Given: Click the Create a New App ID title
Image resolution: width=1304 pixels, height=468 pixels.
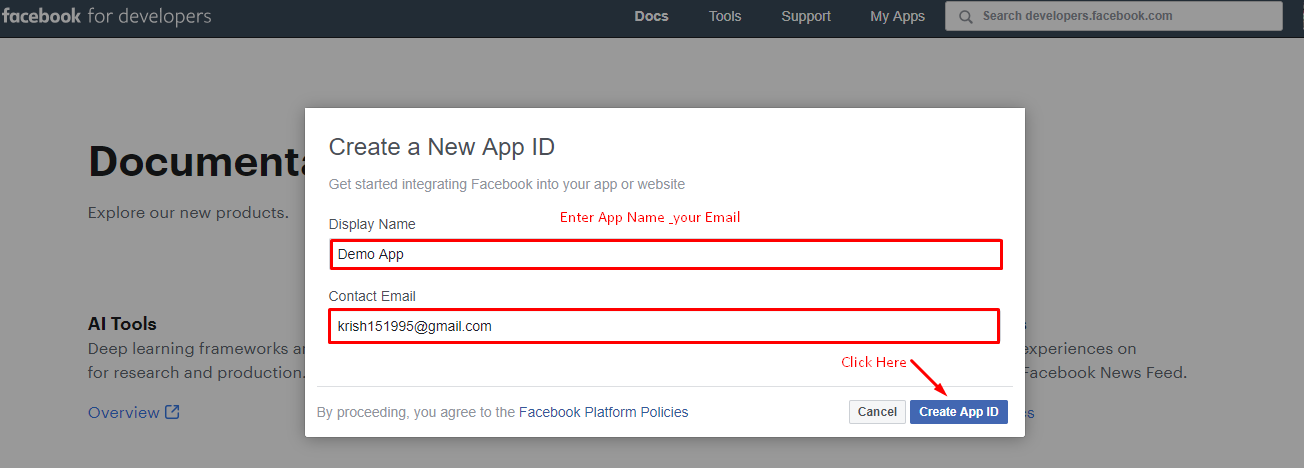Looking at the screenshot, I should 441,147.
